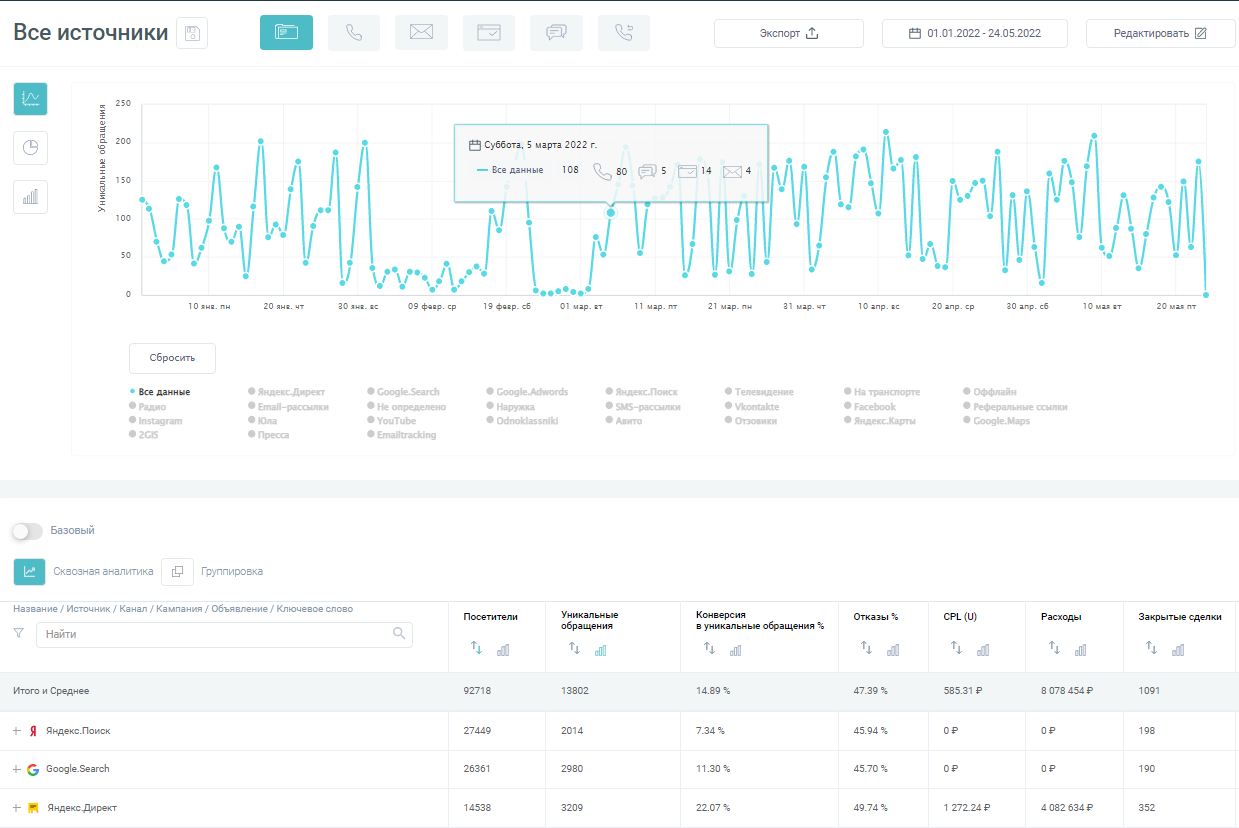Show chart for the Конверсия column

click(x=736, y=650)
